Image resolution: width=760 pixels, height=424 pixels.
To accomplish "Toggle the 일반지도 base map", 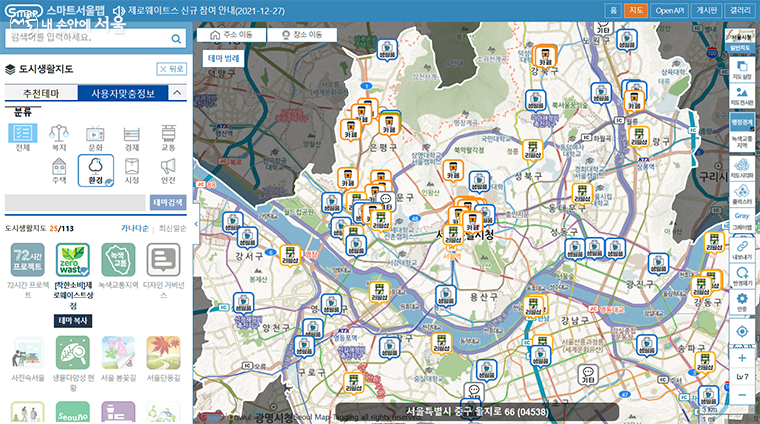I will [741, 47].
